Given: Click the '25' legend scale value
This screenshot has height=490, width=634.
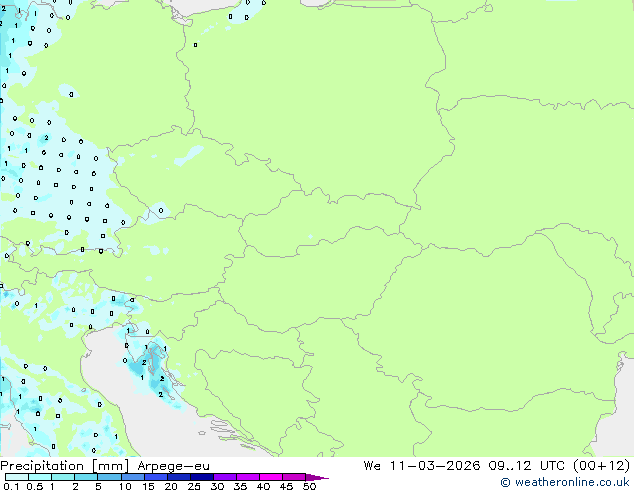Looking at the screenshot, I should pos(194,486).
